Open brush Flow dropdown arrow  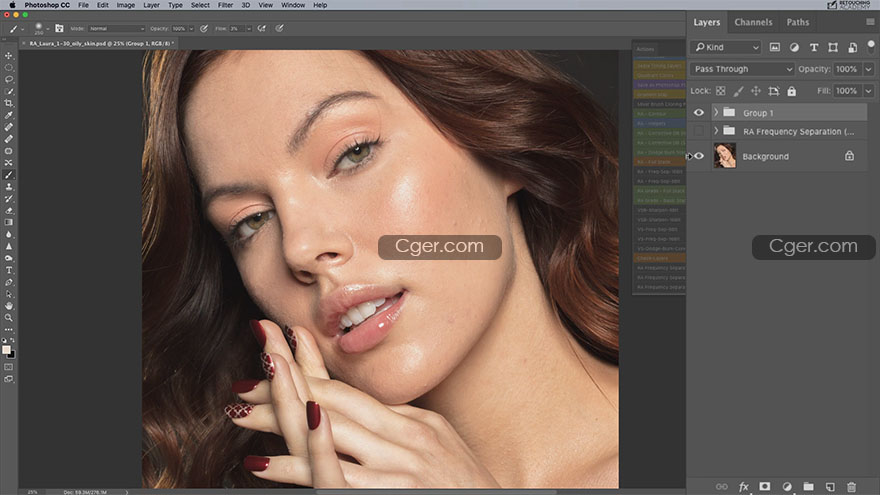pos(249,28)
